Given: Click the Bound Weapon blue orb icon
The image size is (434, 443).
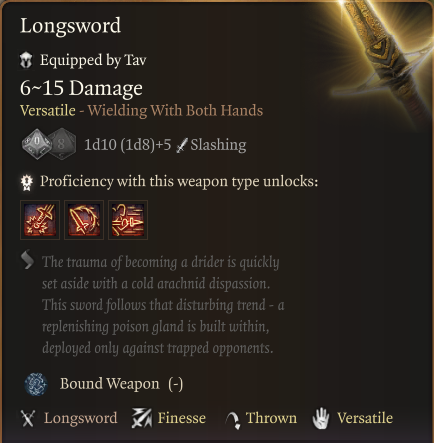Looking at the screenshot, I should pos(36,384).
